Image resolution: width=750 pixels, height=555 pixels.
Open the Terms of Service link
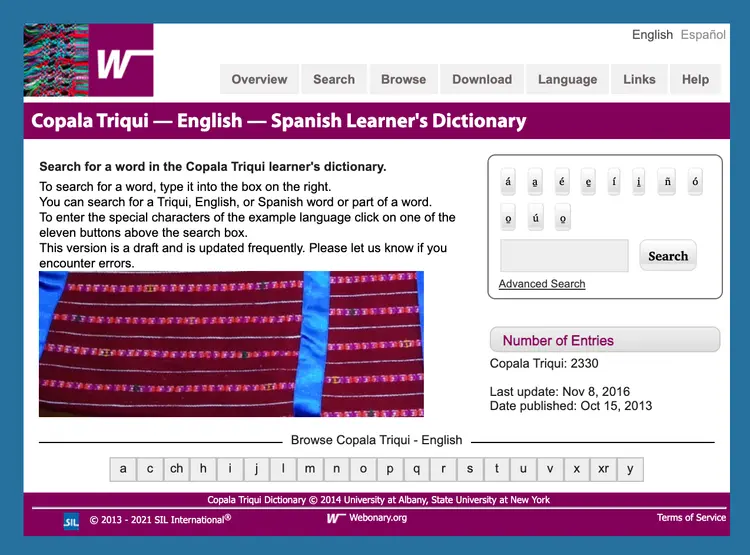(x=691, y=518)
